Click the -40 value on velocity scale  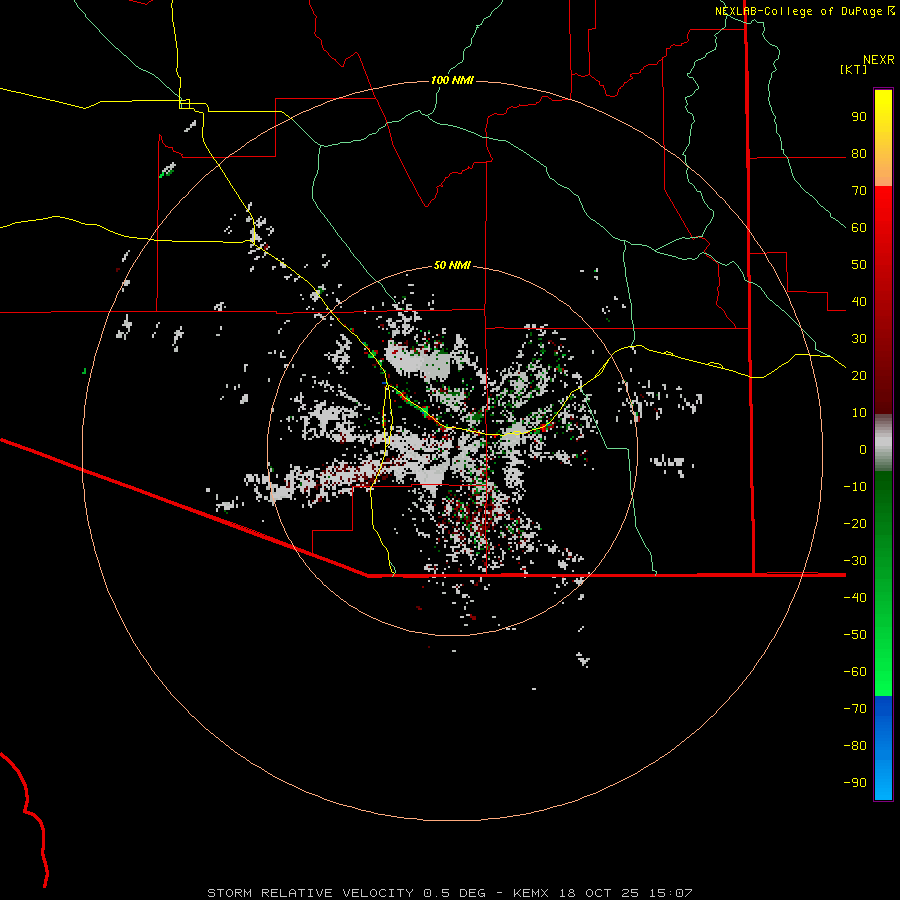(855, 598)
